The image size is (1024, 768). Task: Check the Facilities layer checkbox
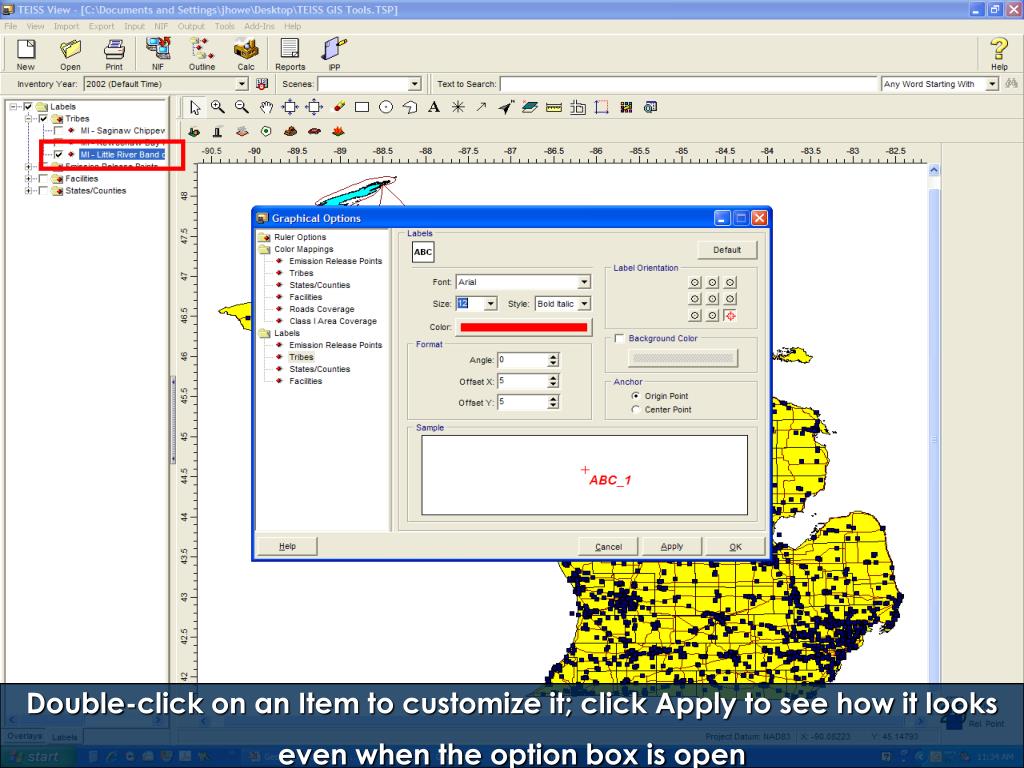[43, 179]
